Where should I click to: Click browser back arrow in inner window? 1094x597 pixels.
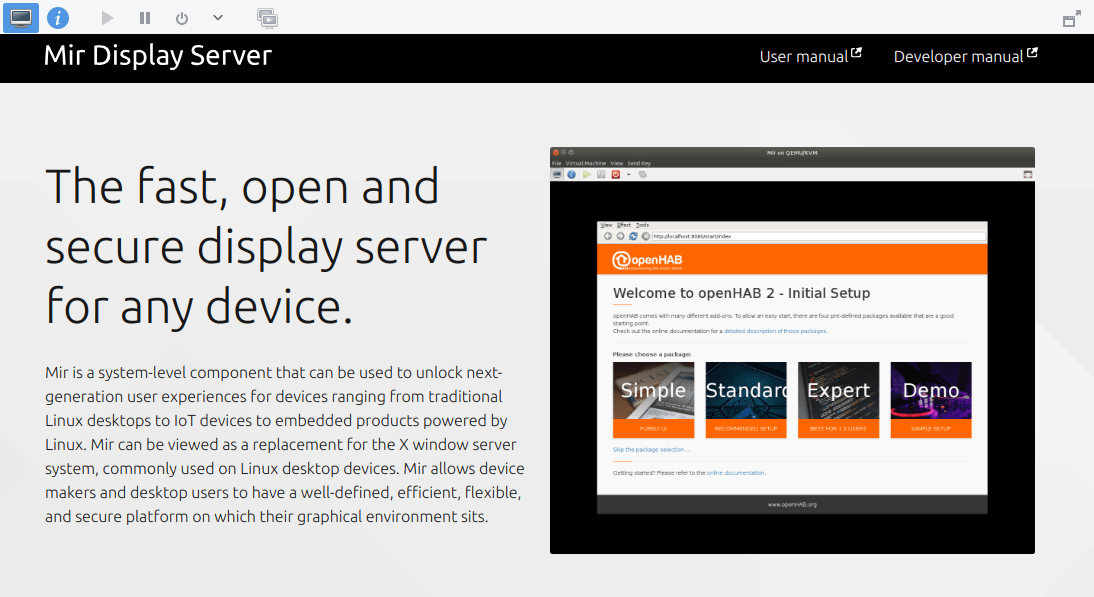pyautogui.click(x=608, y=236)
